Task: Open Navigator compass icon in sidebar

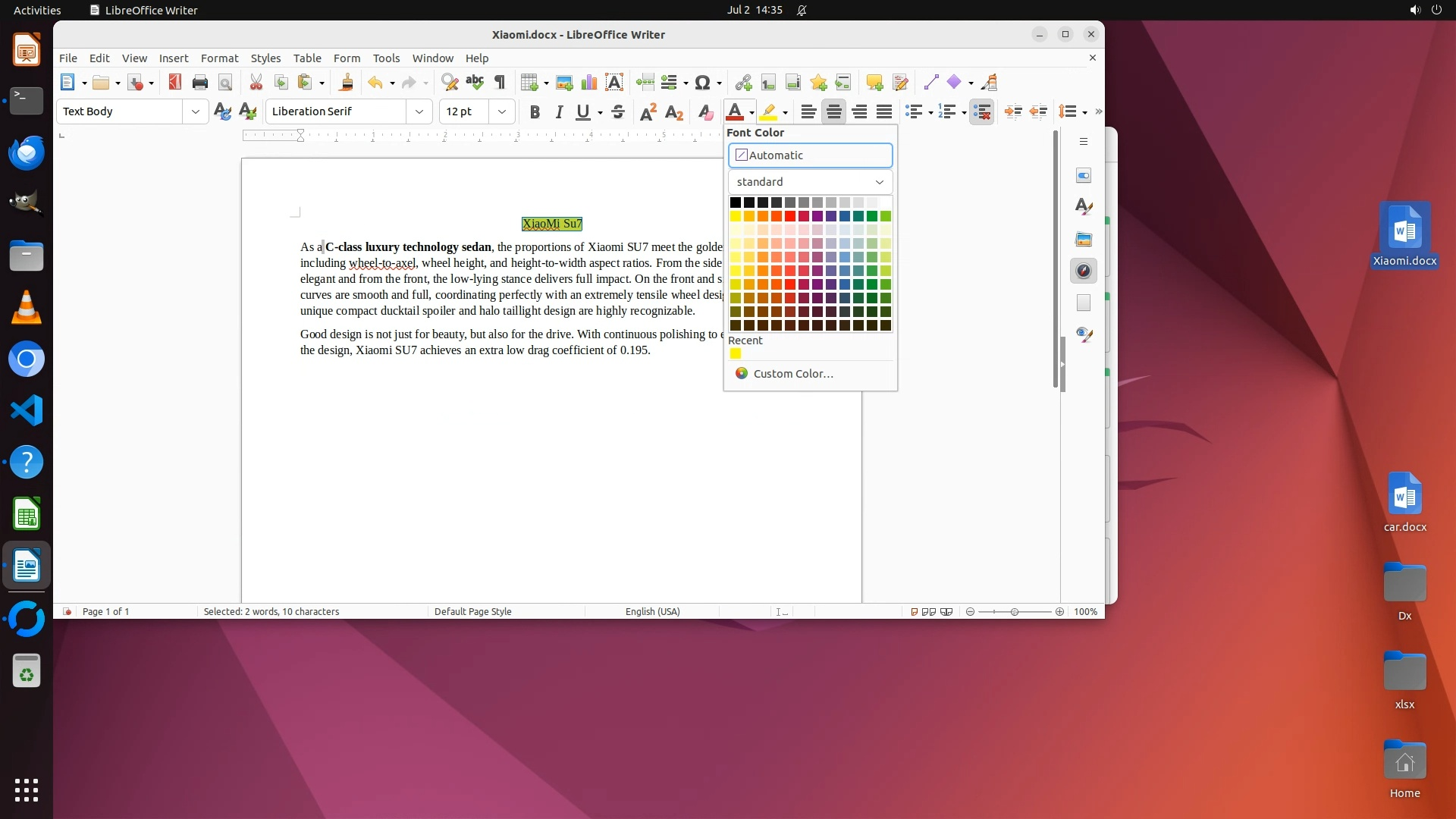Action: pos(1083,271)
